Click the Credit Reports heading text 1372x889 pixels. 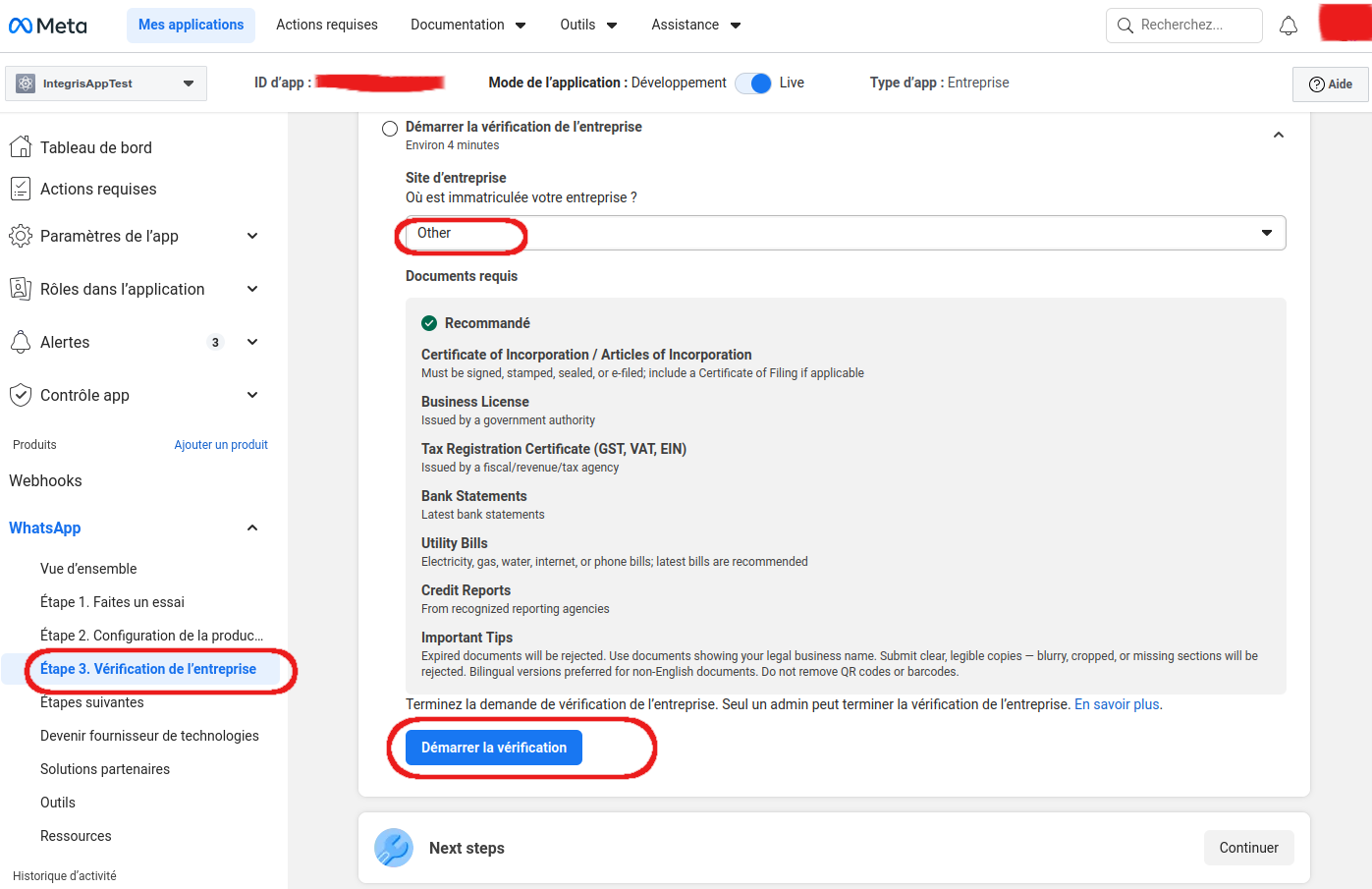[466, 590]
